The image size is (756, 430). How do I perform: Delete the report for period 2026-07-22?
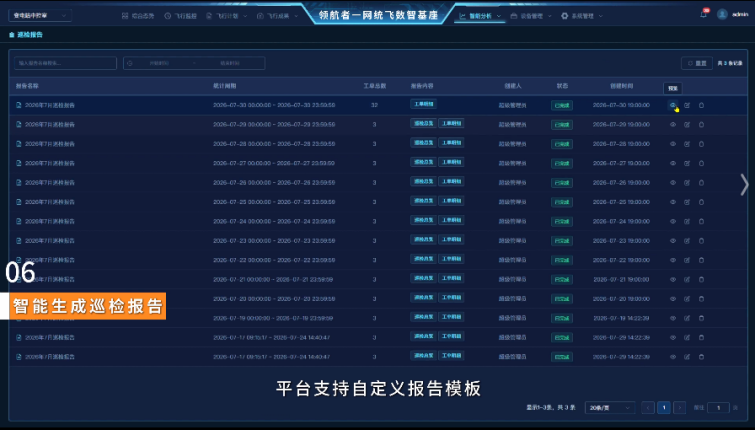point(702,260)
